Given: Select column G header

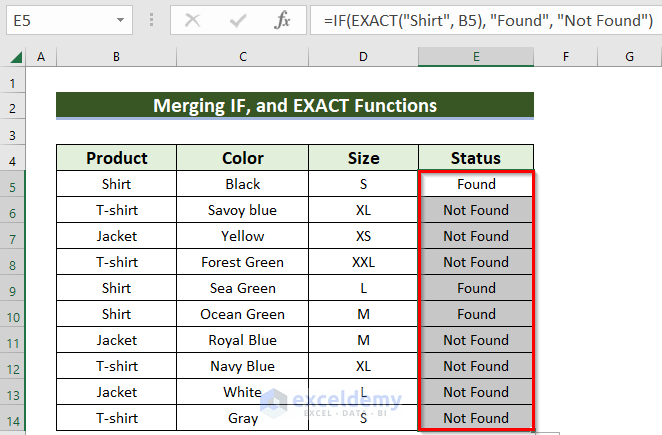Looking at the screenshot, I should click(x=630, y=58).
